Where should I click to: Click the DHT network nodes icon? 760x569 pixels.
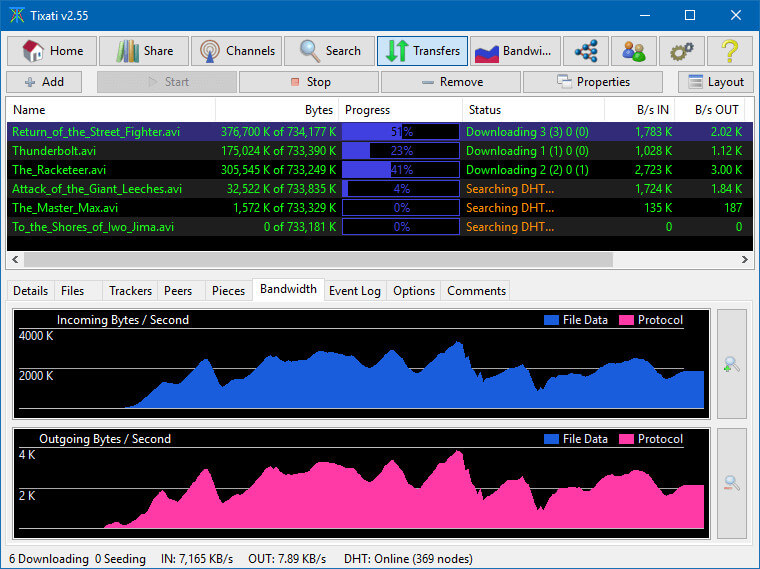tap(585, 51)
